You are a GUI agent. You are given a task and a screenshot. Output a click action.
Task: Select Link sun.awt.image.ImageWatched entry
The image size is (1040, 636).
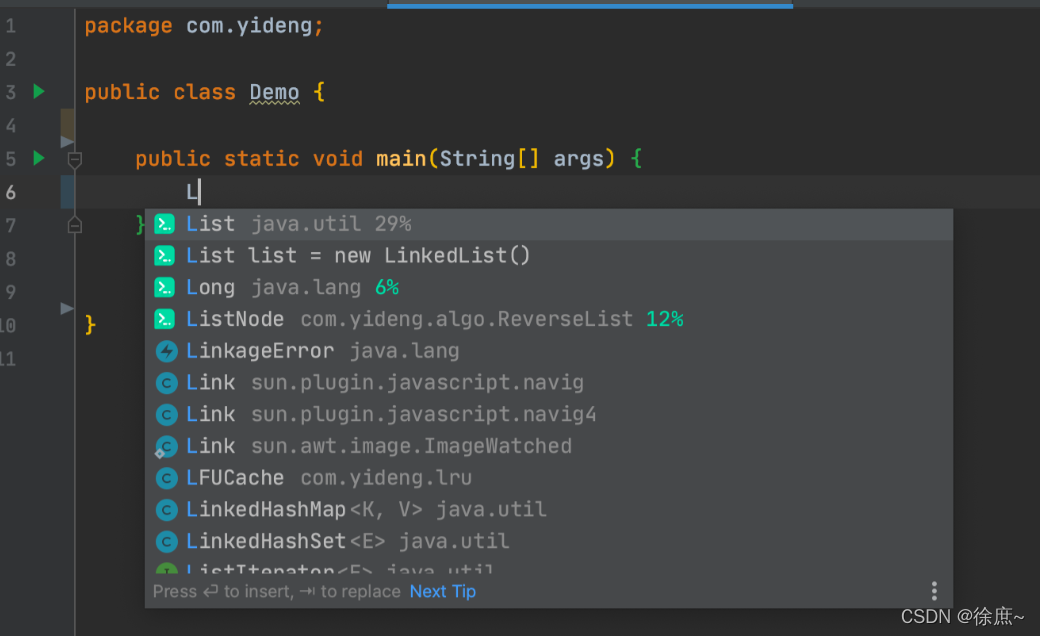pyautogui.click(x=549, y=446)
